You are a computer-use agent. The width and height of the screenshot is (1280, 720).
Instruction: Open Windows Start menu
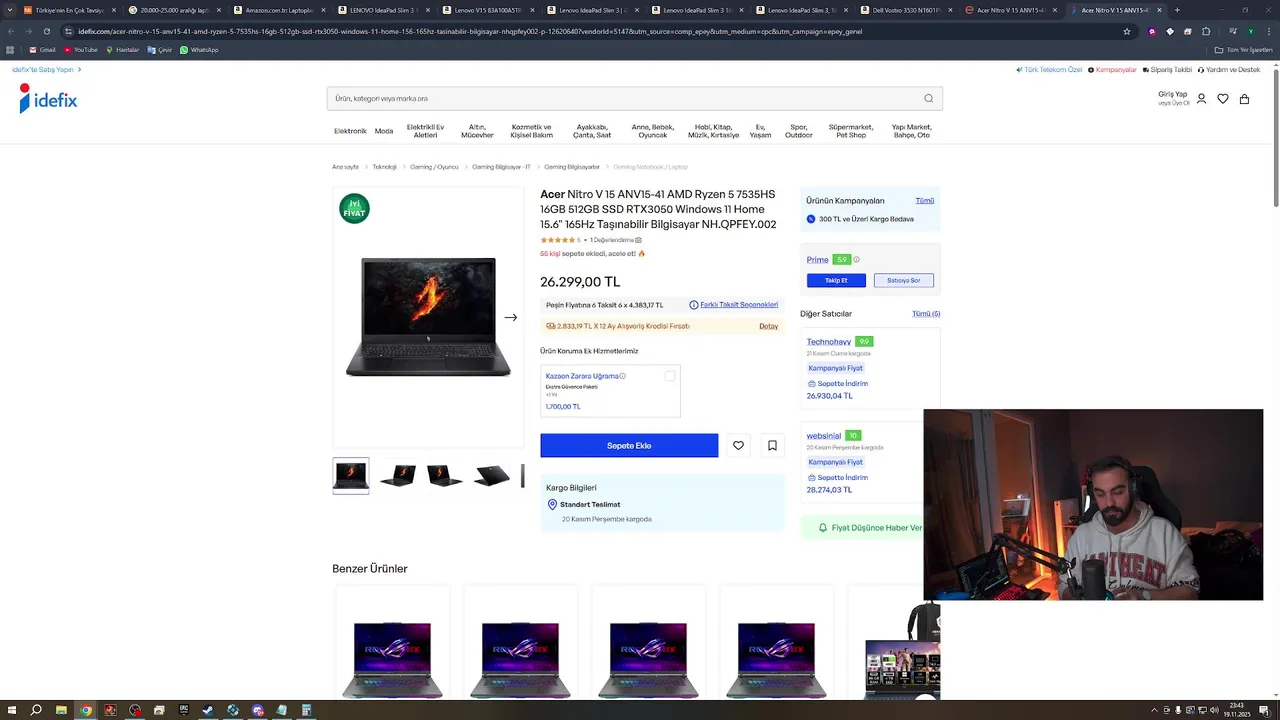pos(11,710)
